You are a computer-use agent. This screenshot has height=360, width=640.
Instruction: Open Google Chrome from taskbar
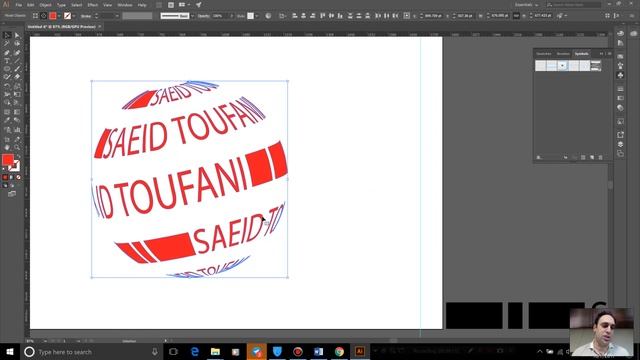tap(339, 351)
